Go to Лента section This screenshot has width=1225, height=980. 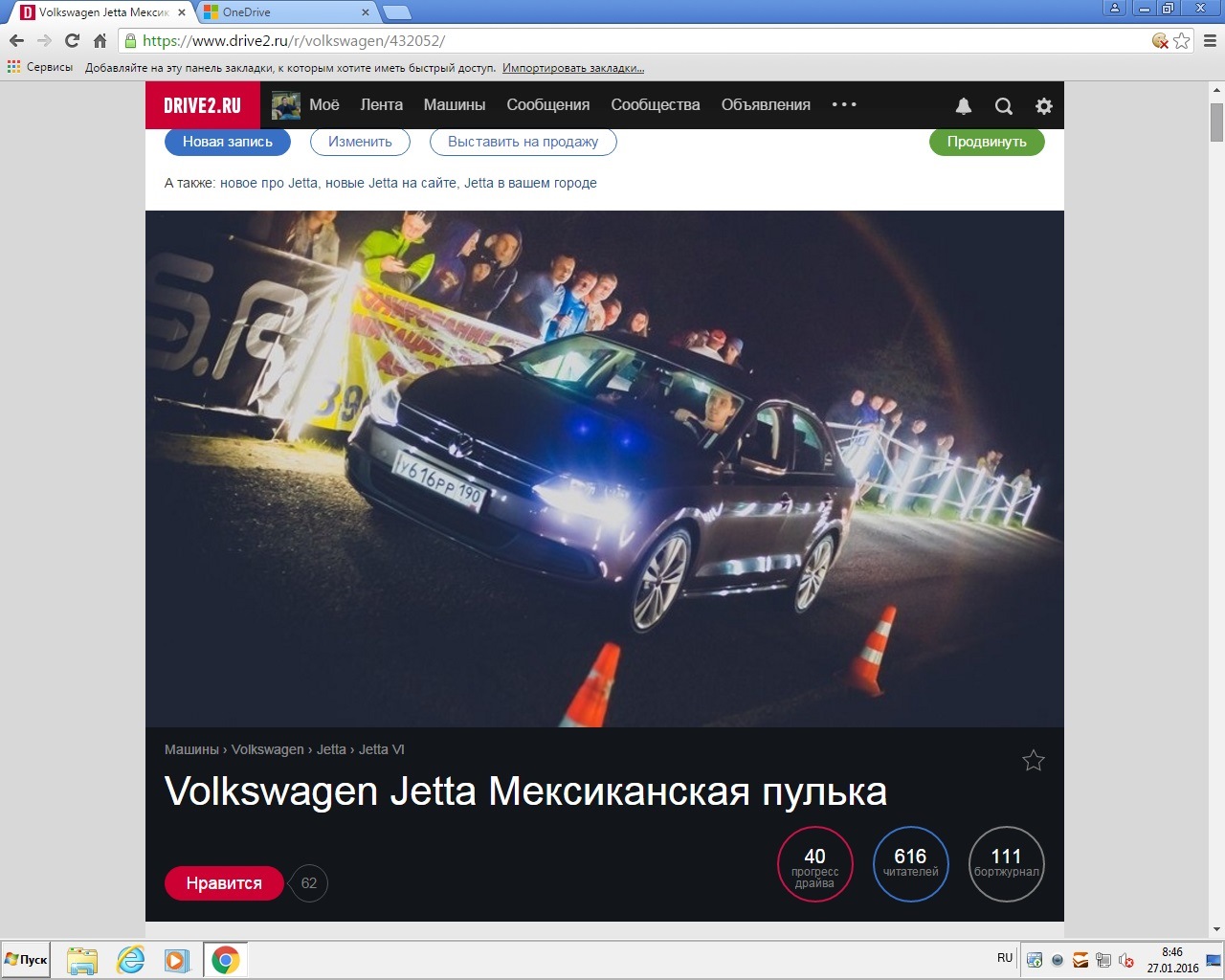coord(381,105)
